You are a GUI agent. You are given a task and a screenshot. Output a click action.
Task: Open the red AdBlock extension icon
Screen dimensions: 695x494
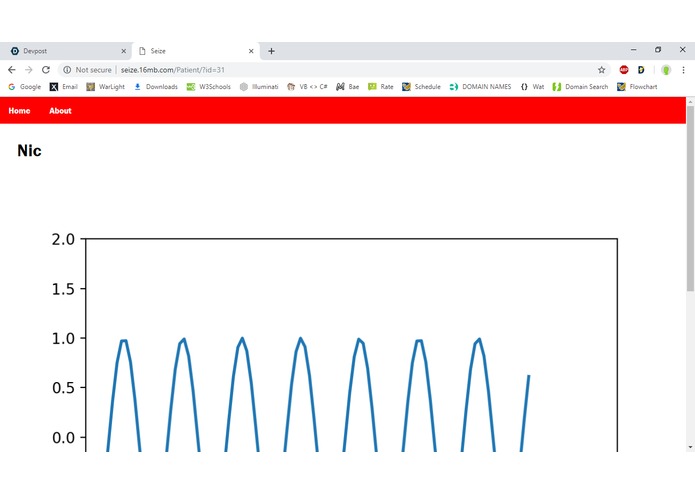[624, 70]
